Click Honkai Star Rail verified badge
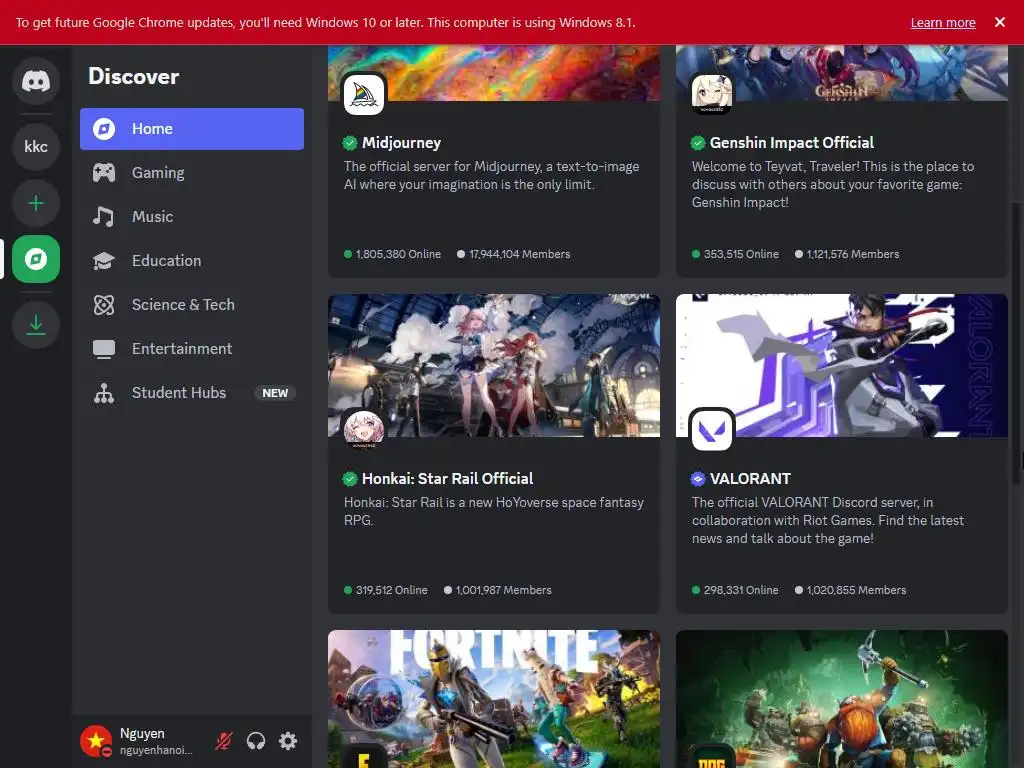The image size is (1024, 768). (350, 479)
